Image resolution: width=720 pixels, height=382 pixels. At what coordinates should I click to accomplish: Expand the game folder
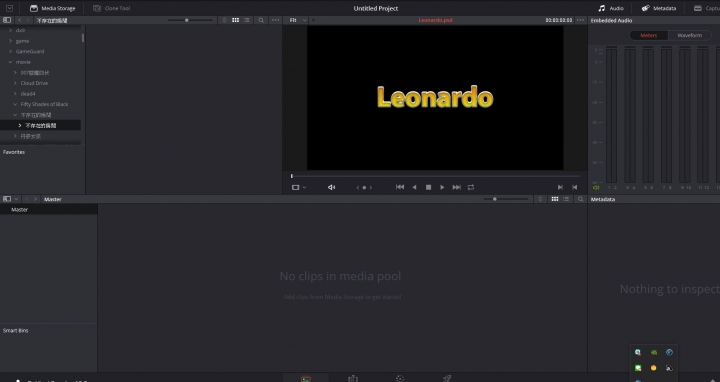click(11, 41)
